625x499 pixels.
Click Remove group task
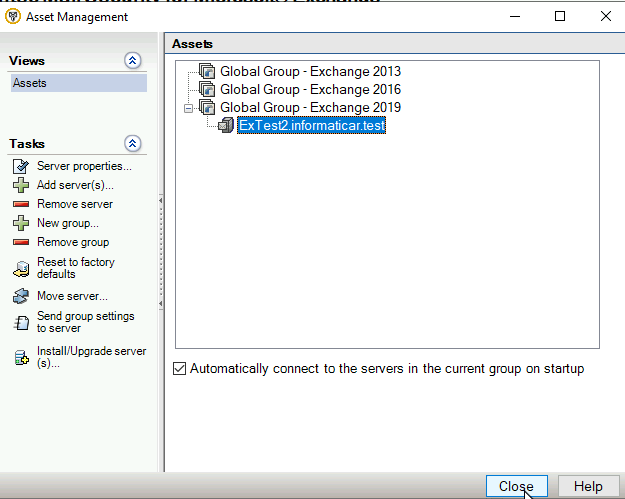point(73,242)
